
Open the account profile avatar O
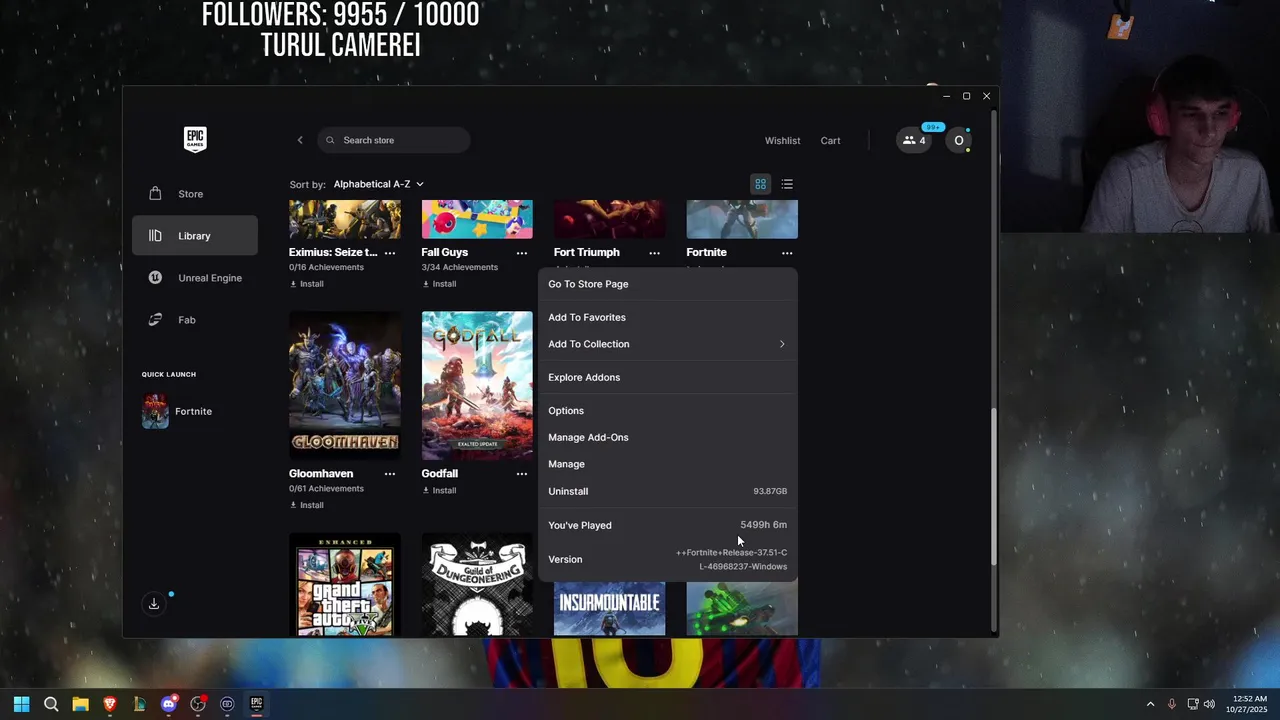(958, 140)
